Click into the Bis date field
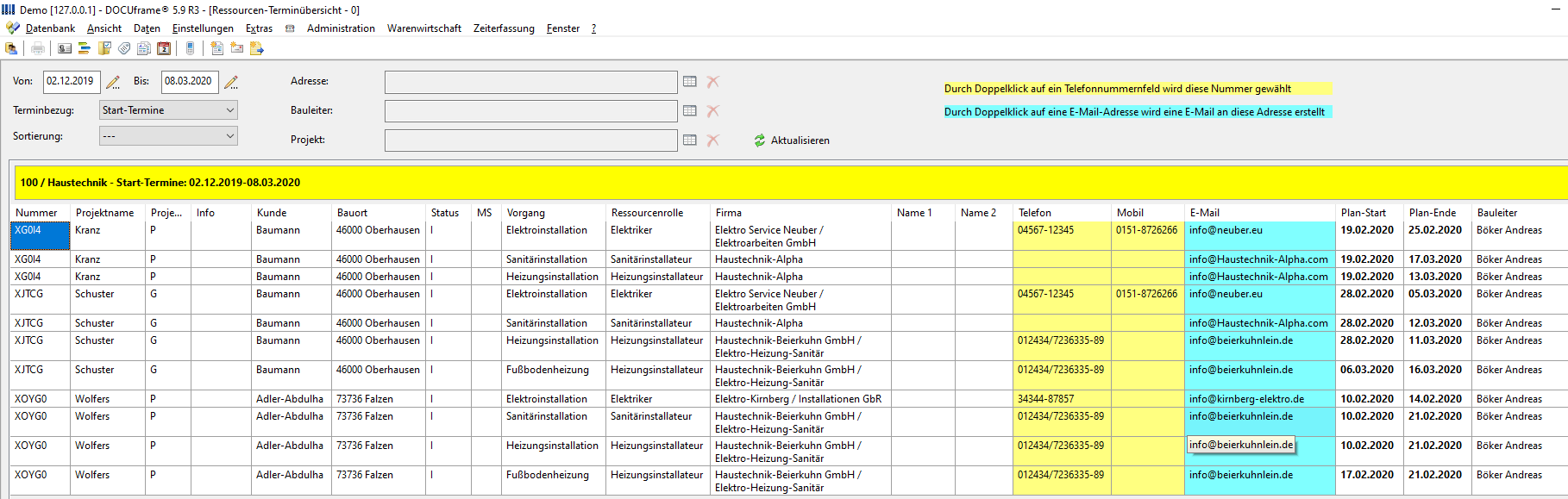This screenshot has height=499, width=1568. [190, 82]
